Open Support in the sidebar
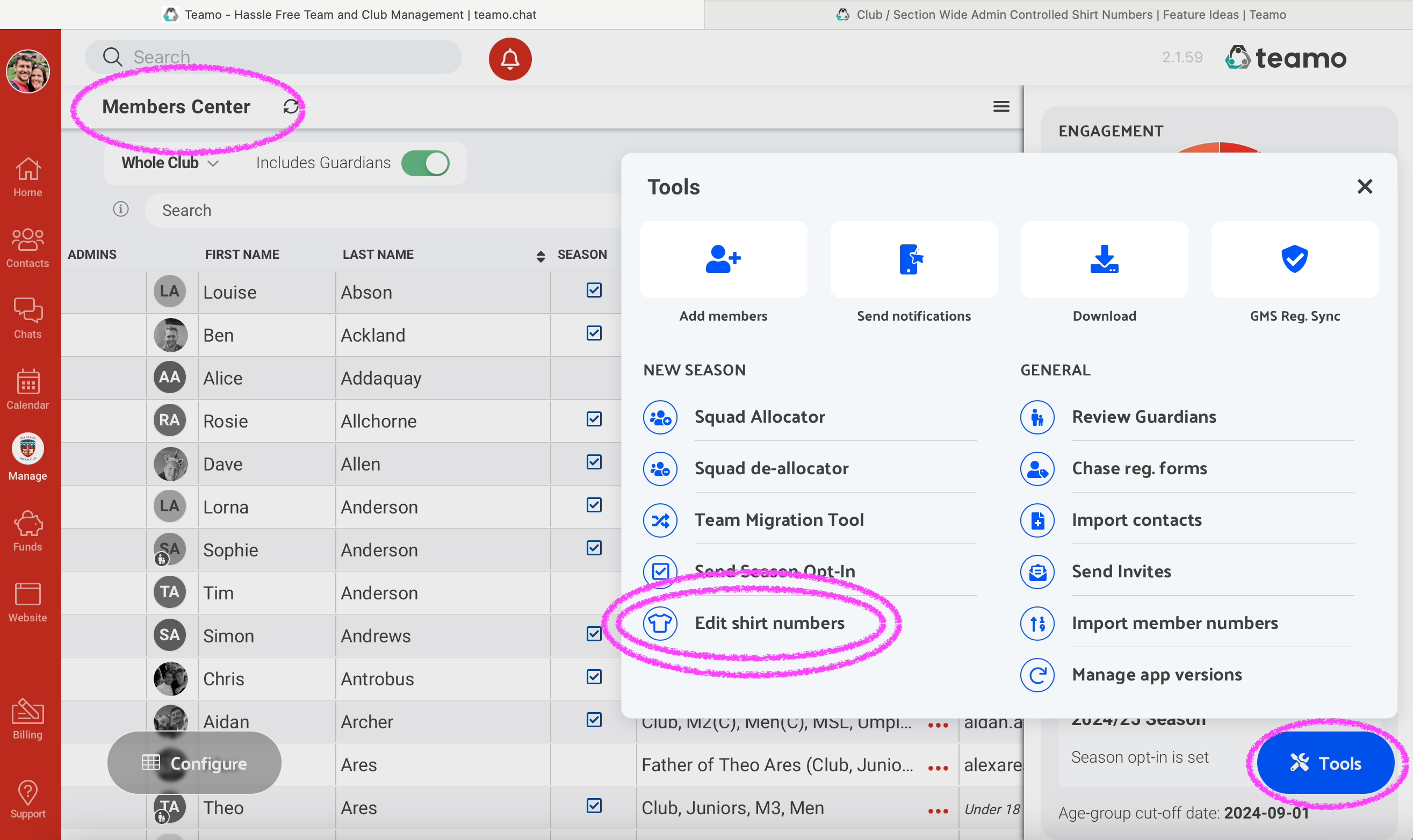The width and height of the screenshot is (1413, 840). 28,800
